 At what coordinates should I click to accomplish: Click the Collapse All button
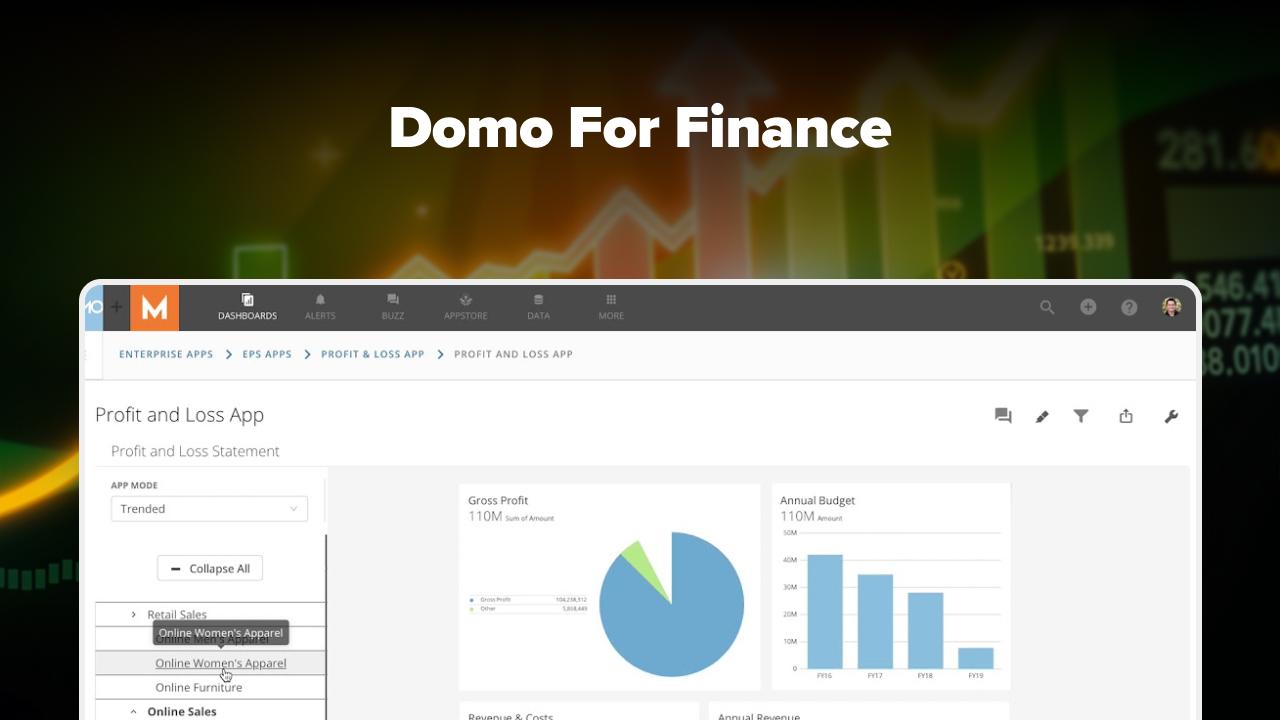(210, 568)
